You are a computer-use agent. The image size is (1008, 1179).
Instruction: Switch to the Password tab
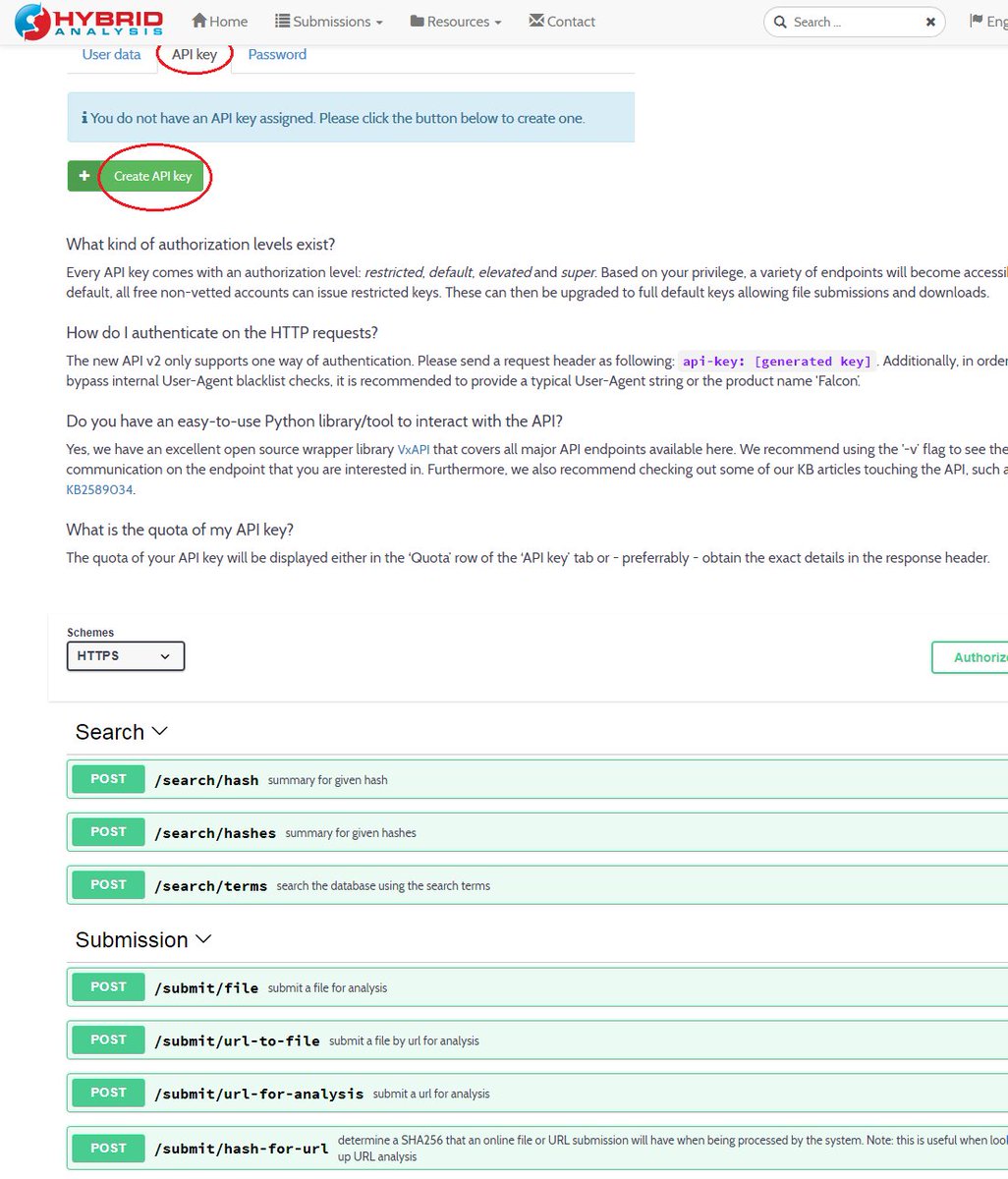point(277,54)
